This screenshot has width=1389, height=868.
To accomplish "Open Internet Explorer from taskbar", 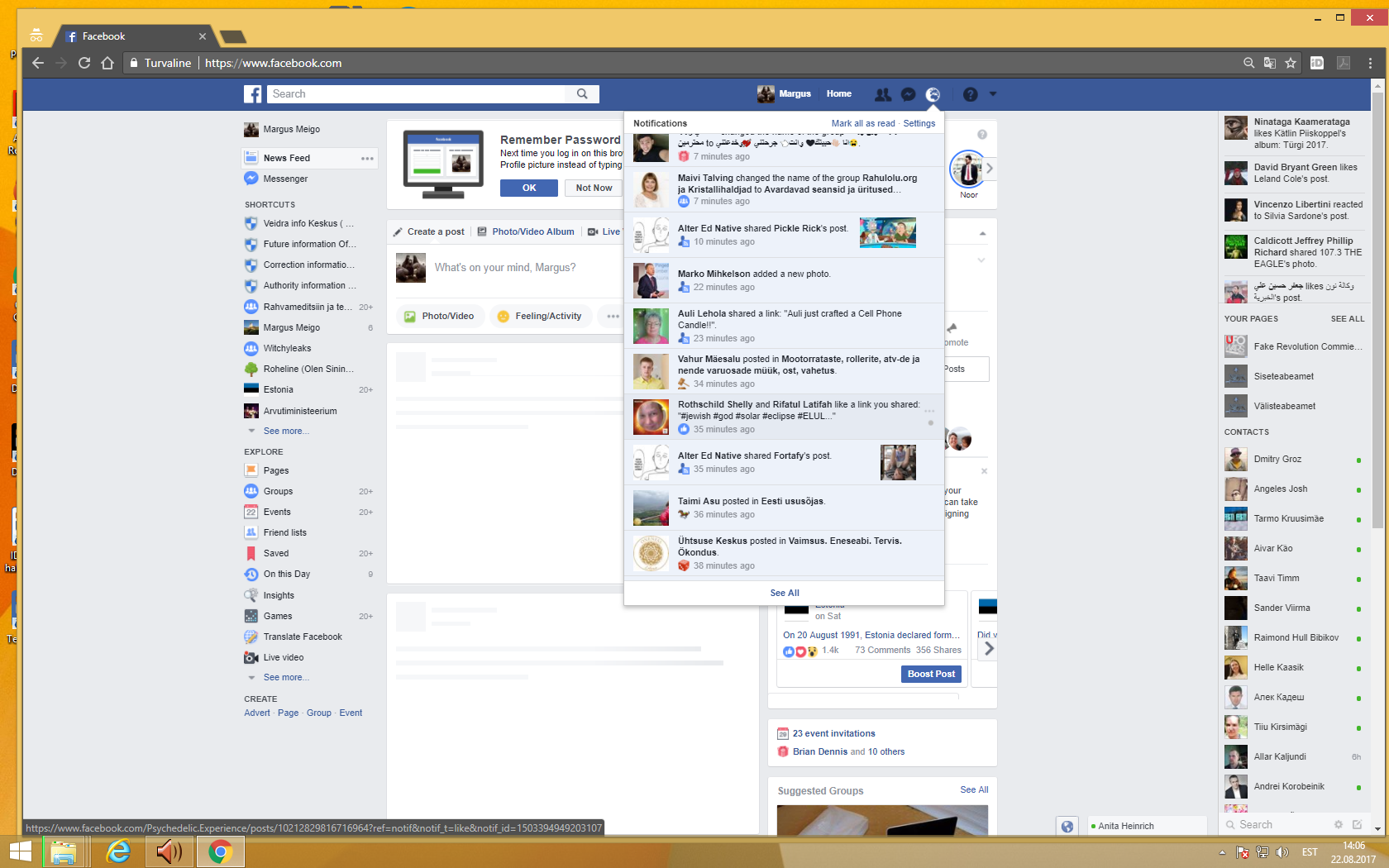I will point(119,851).
